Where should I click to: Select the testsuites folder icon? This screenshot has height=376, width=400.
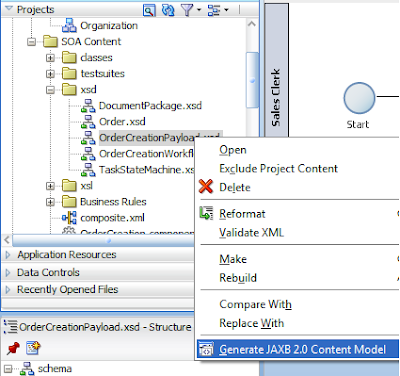(x=69, y=74)
